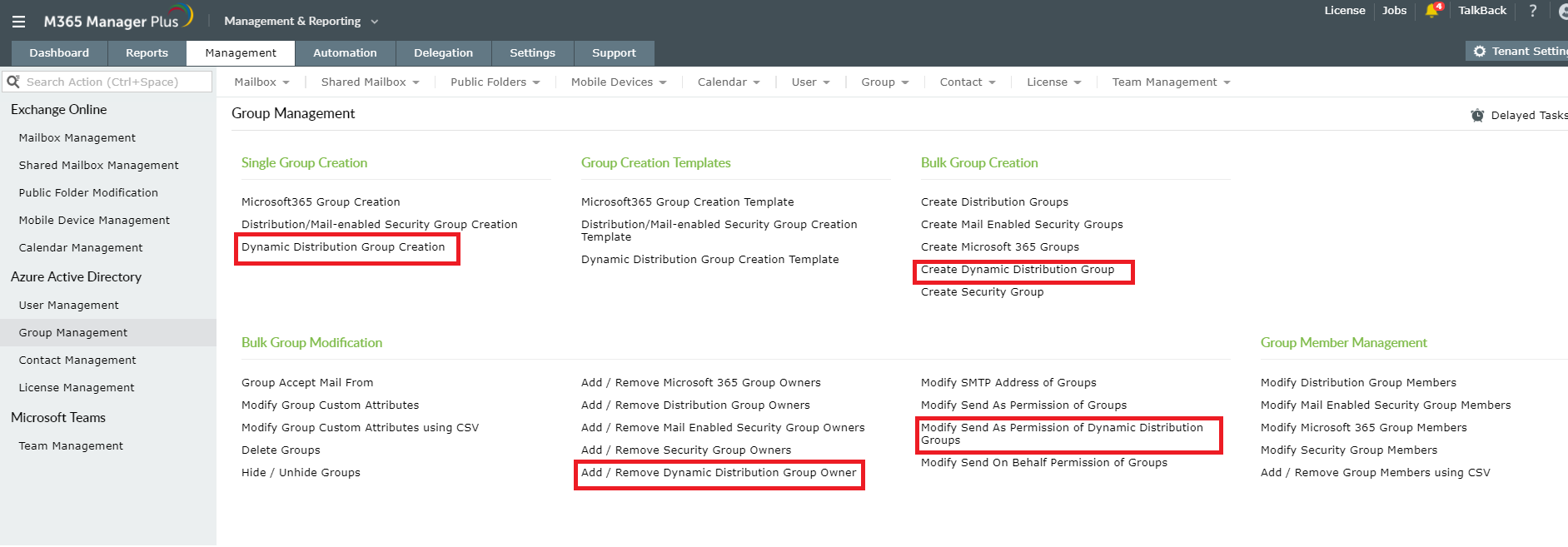
Task: Open the Team Management dropdown
Action: 1170,82
